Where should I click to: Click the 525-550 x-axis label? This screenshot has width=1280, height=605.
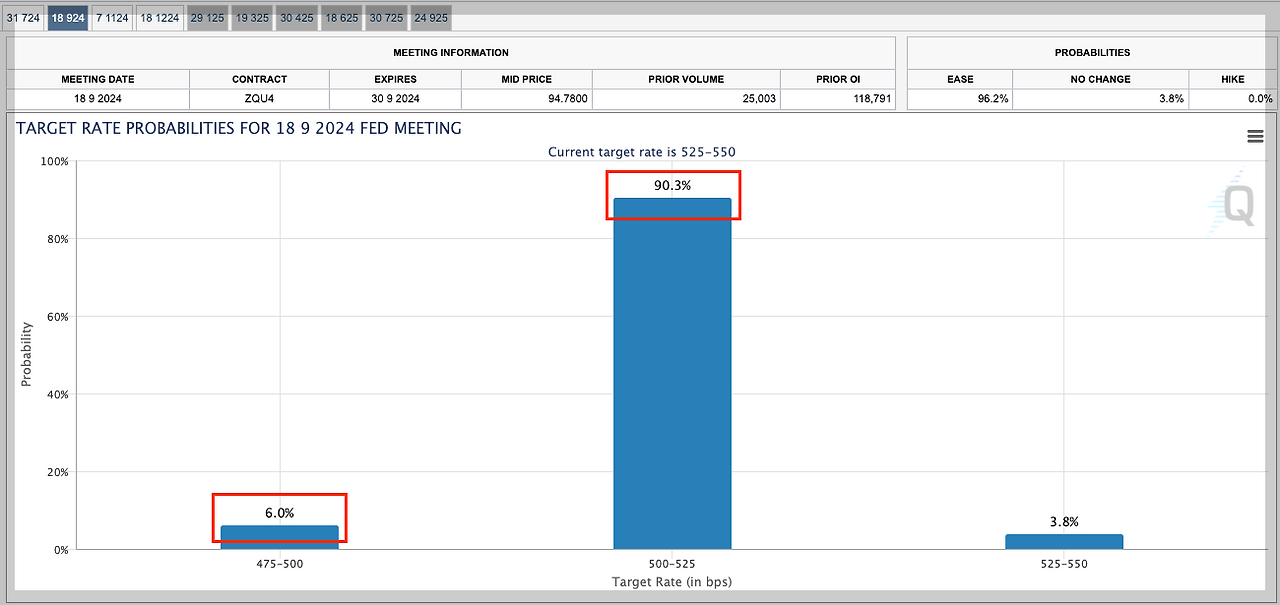(x=1064, y=564)
